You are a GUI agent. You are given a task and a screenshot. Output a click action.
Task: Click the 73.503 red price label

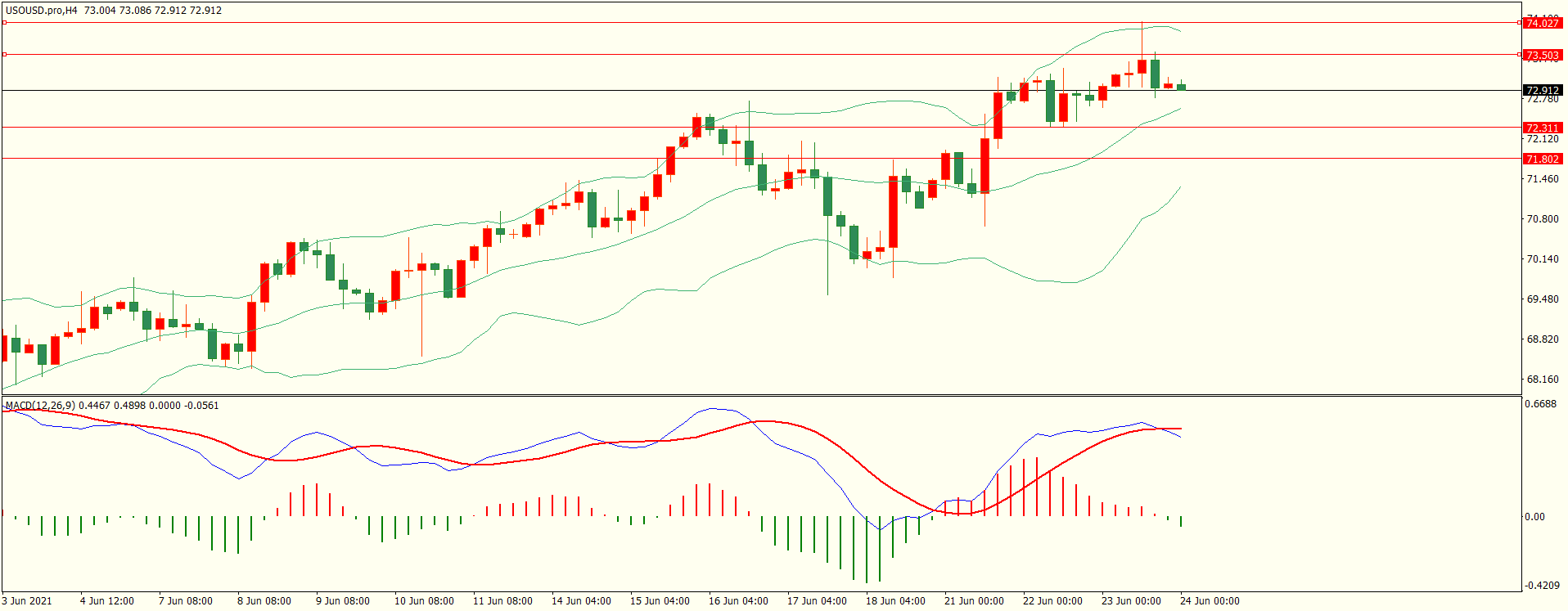pos(1542,55)
